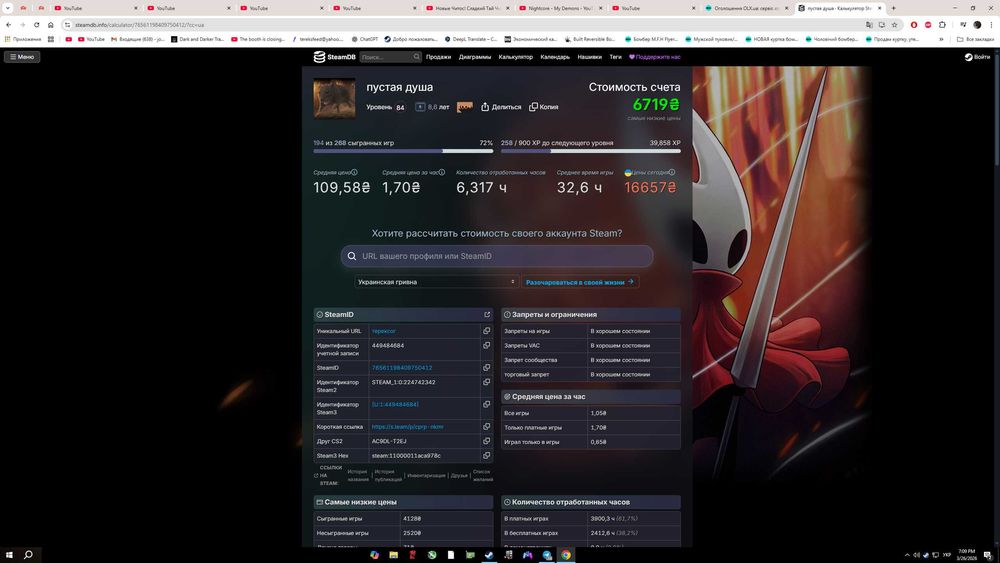Screen dimensions: 1000x563
Task: Reload the page with browser refresh icon
Action: click(36, 25)
